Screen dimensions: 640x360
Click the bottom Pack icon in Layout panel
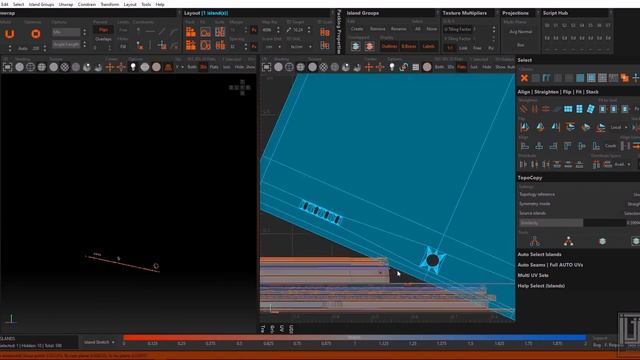(x=191, y=45)
